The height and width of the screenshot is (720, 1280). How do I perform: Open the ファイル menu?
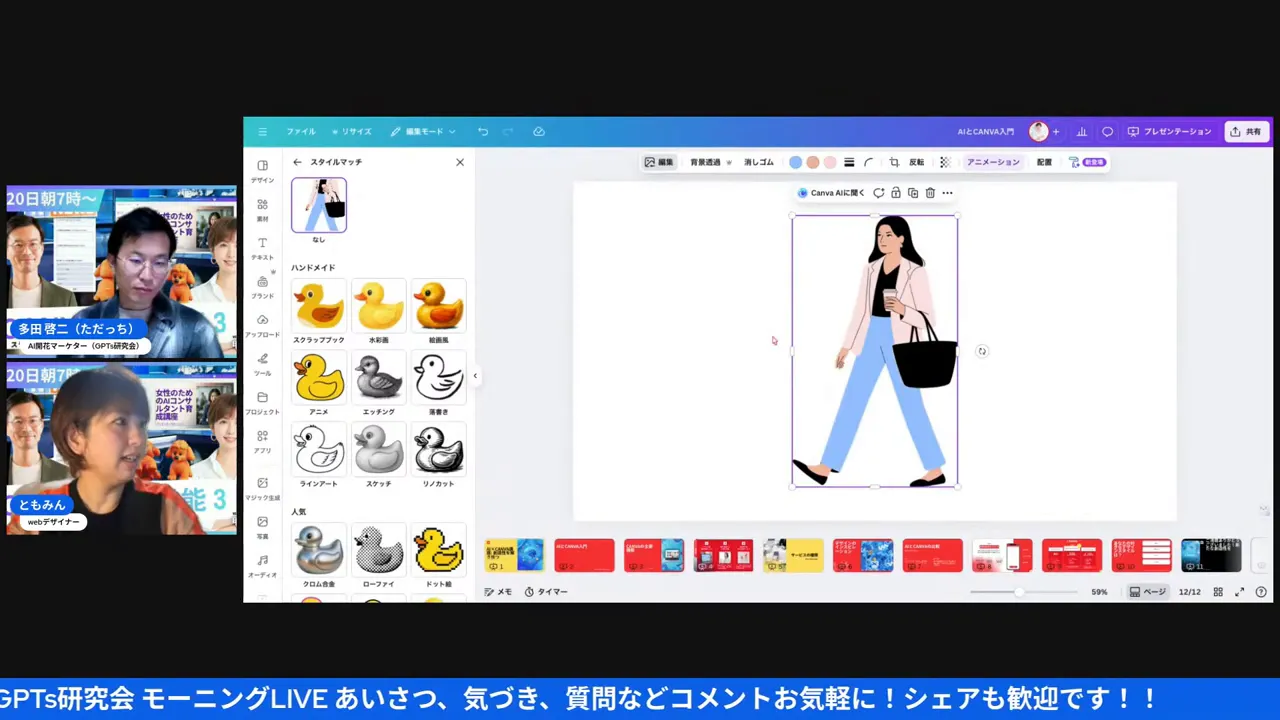tap(300, 131)
